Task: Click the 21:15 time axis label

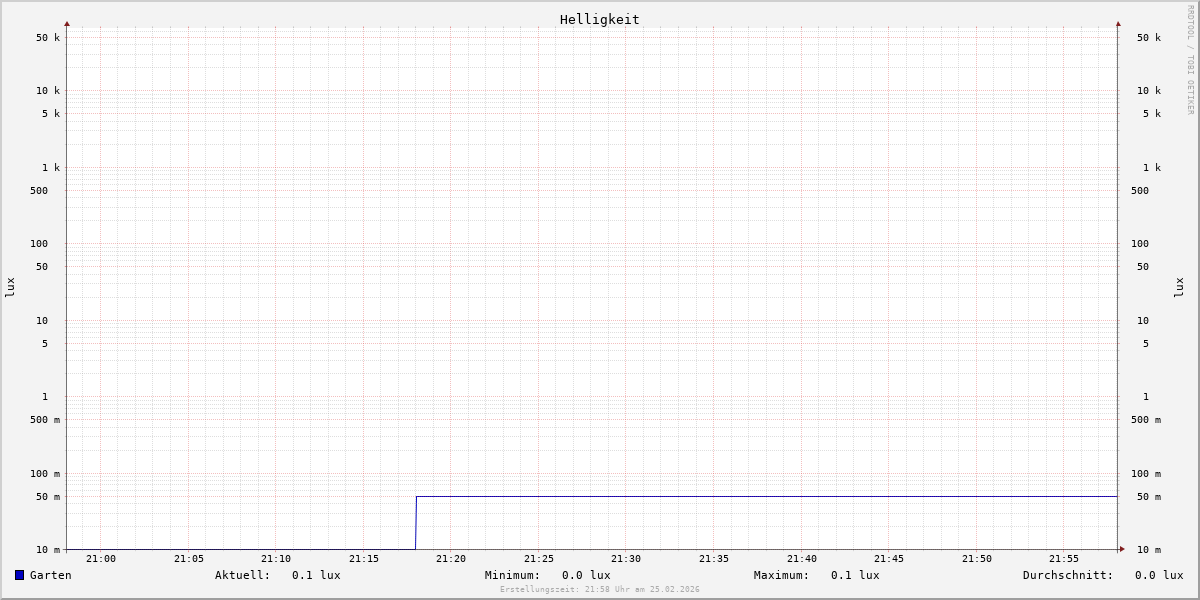Action: click(x=364, y=559)
